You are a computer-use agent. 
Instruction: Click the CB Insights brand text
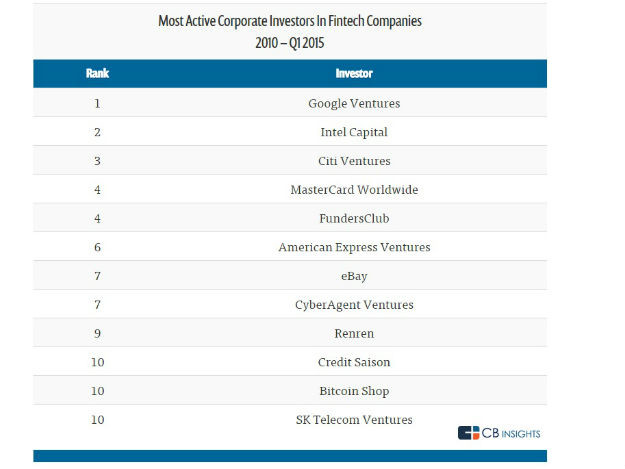[512, 433]
